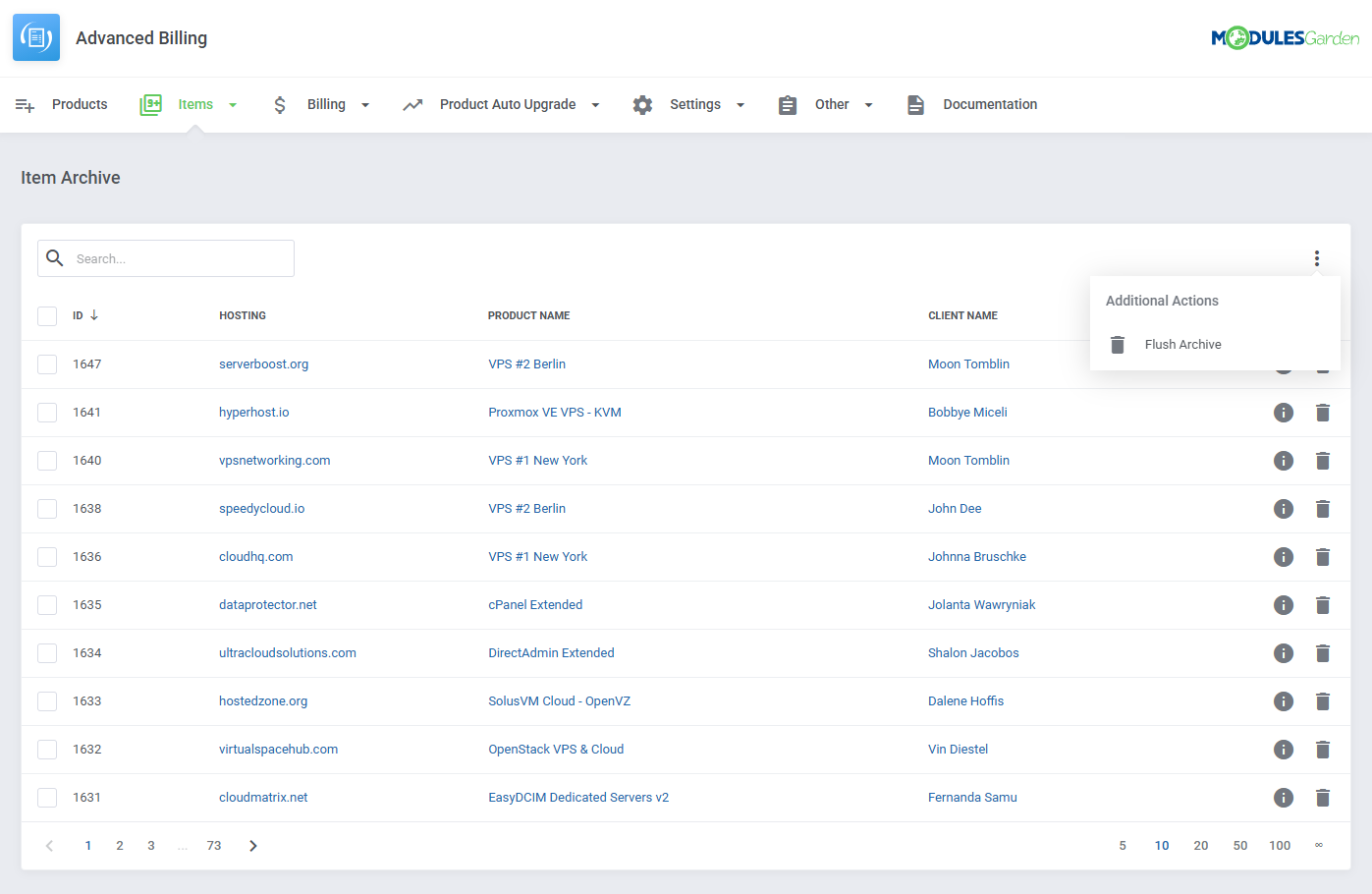Open the hyperhost.io hosting link
Image resolution: width=1372 pixels, height=894 pixels.
253,412
